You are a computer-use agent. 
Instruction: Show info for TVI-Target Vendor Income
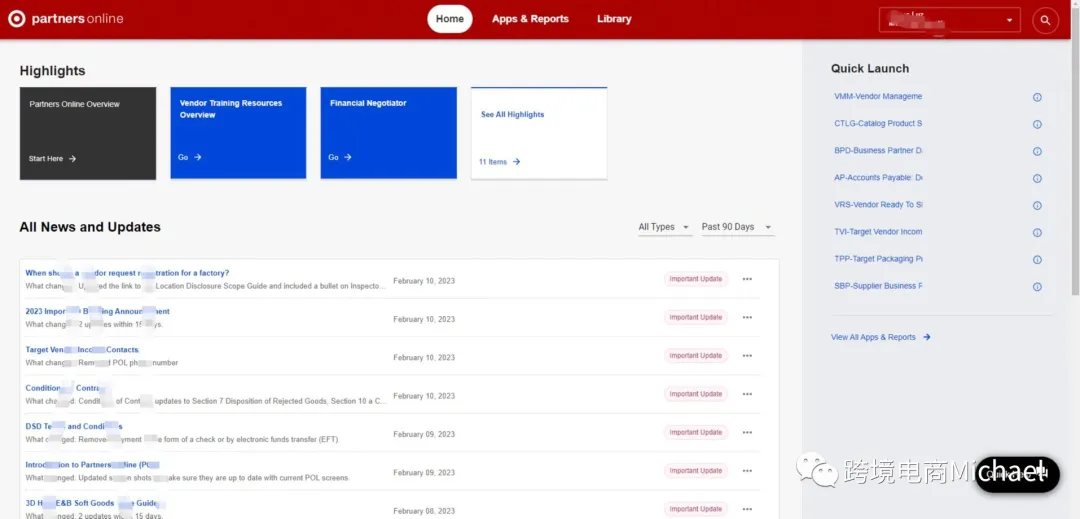1037,233
